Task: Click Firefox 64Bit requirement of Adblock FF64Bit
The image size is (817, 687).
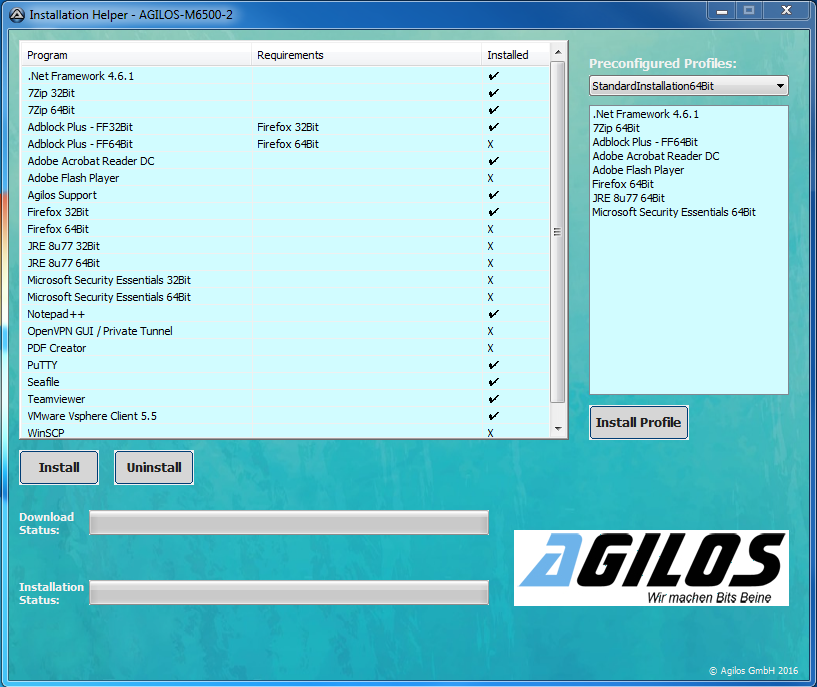Action: [288, 144]
